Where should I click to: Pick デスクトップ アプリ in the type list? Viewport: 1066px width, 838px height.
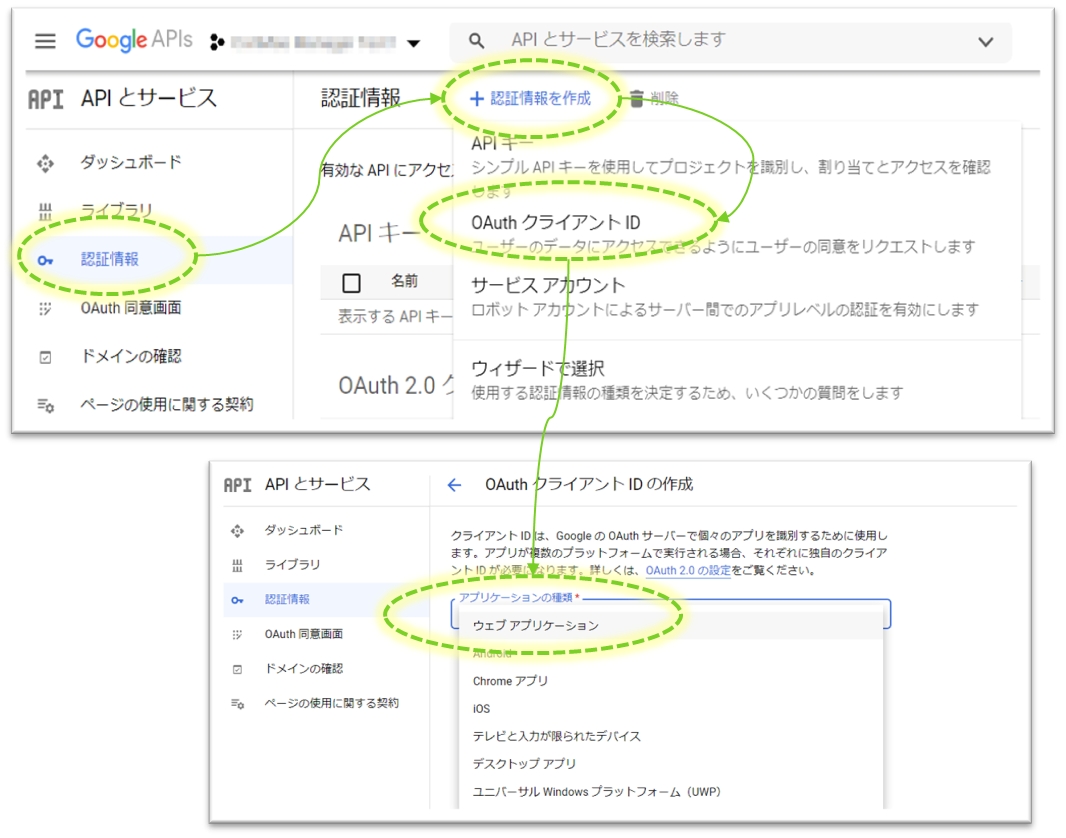point(524,764)
